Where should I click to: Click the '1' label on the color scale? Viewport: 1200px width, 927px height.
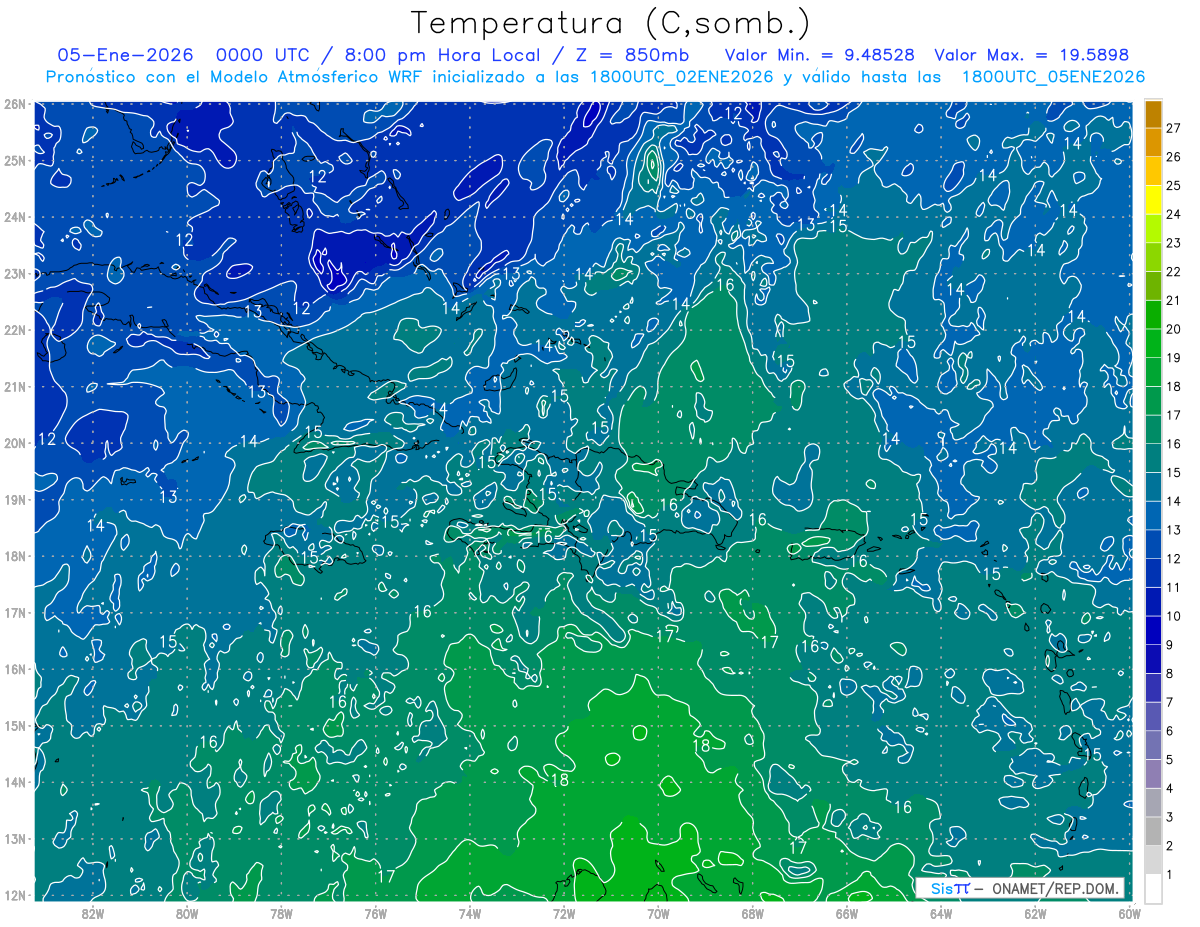[x=1170, y=876]
